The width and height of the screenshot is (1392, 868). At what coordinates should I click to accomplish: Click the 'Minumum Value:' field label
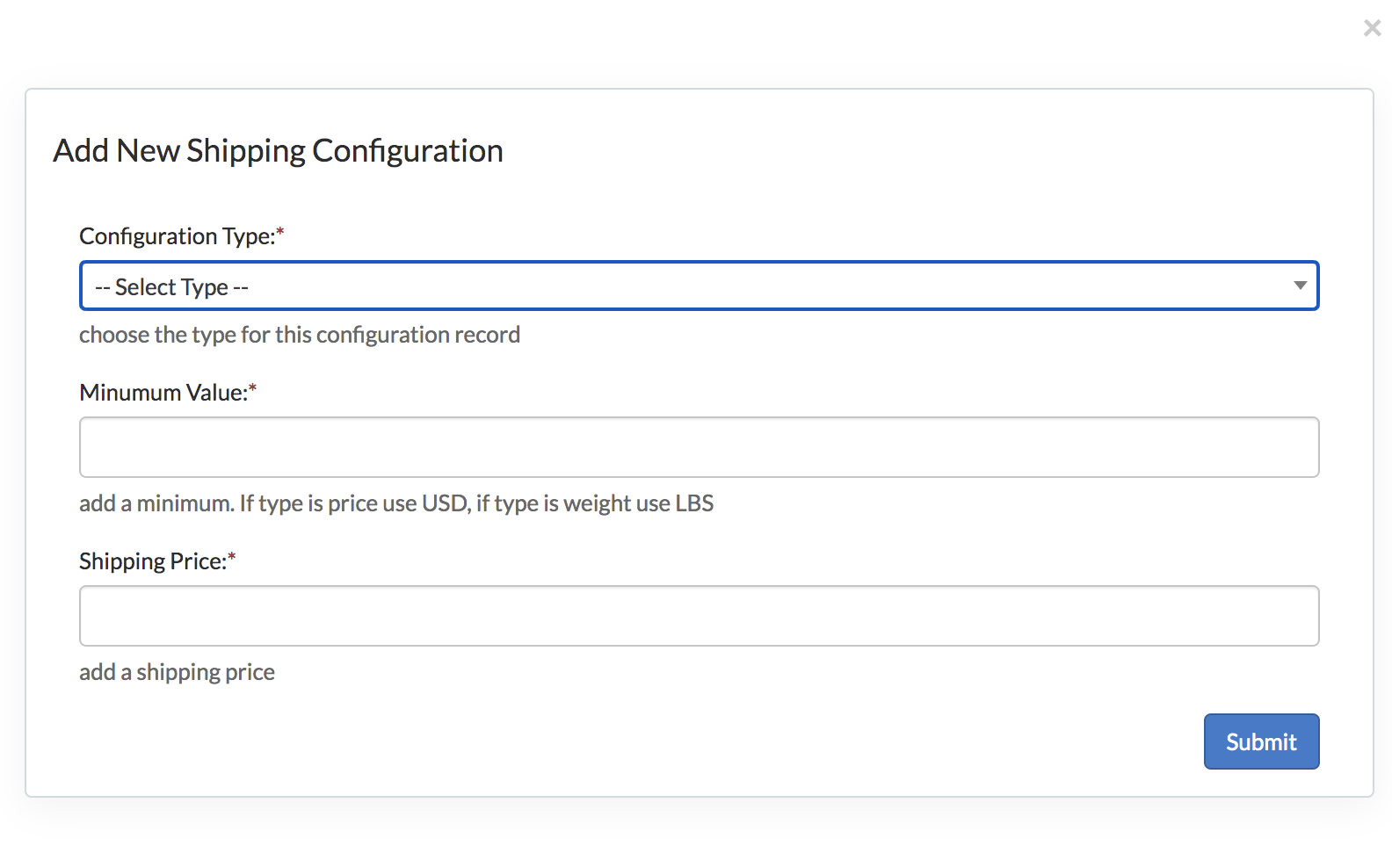[x=163, y=393]
